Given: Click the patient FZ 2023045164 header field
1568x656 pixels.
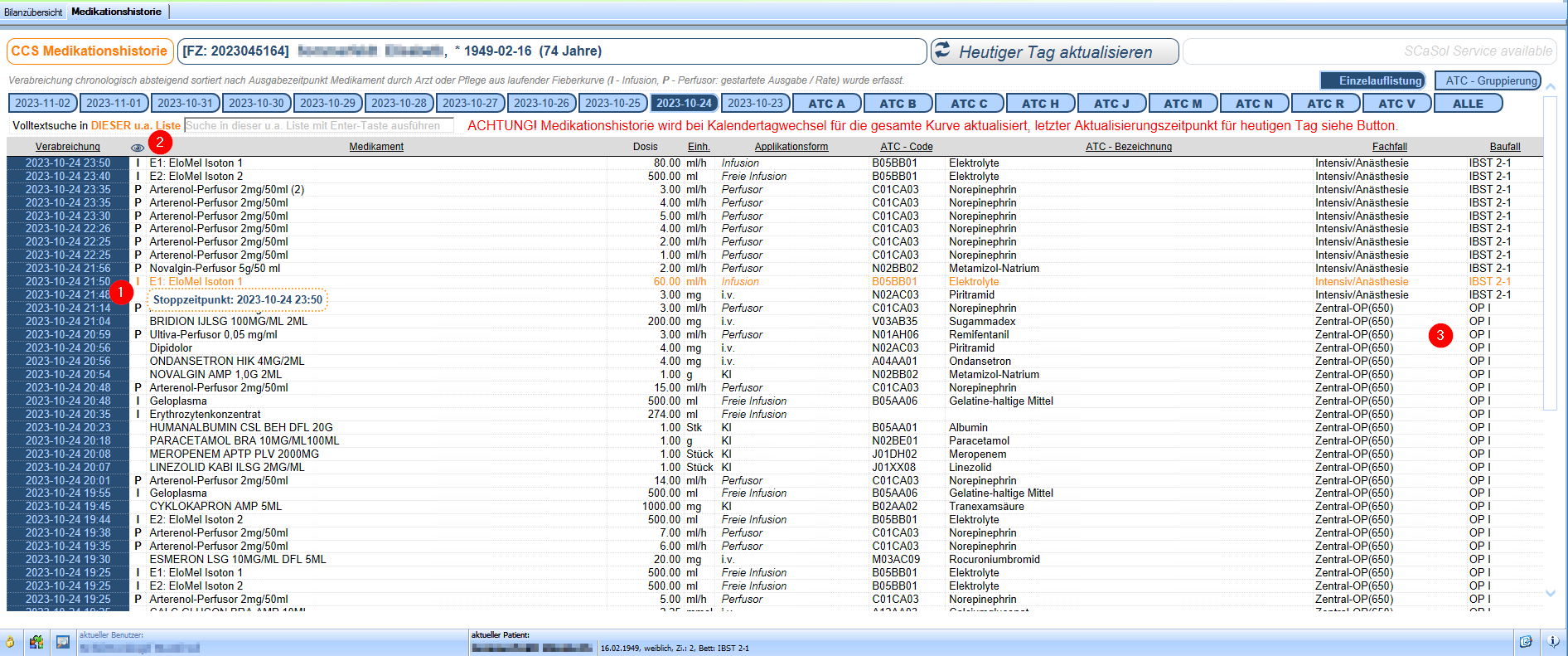Looking at the screenshot, I should pos(551,51).
